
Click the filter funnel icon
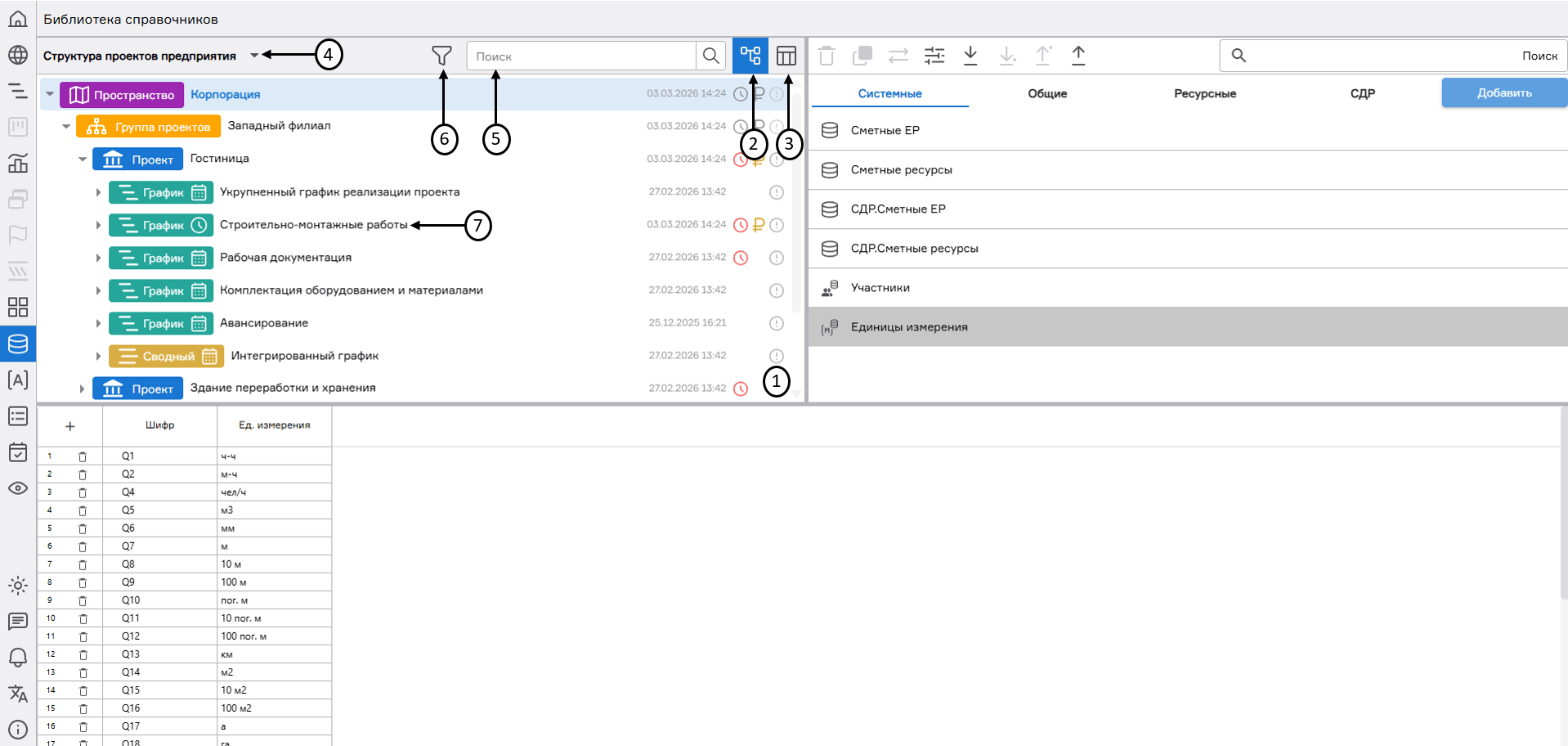[x=441, y=56]
